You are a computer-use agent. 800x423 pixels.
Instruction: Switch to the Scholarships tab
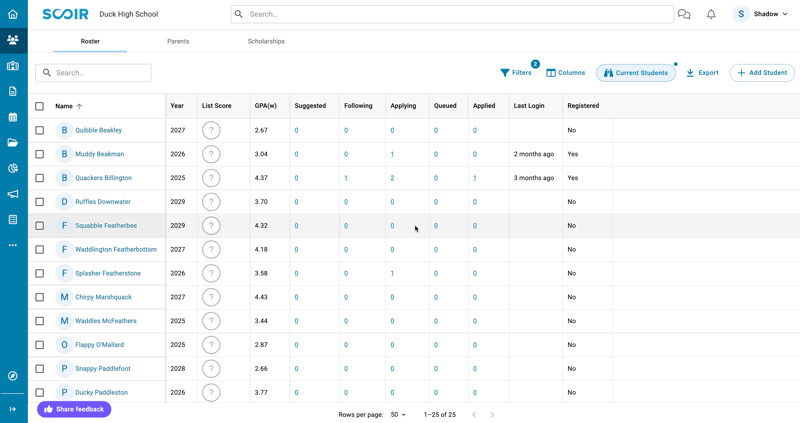266,42
